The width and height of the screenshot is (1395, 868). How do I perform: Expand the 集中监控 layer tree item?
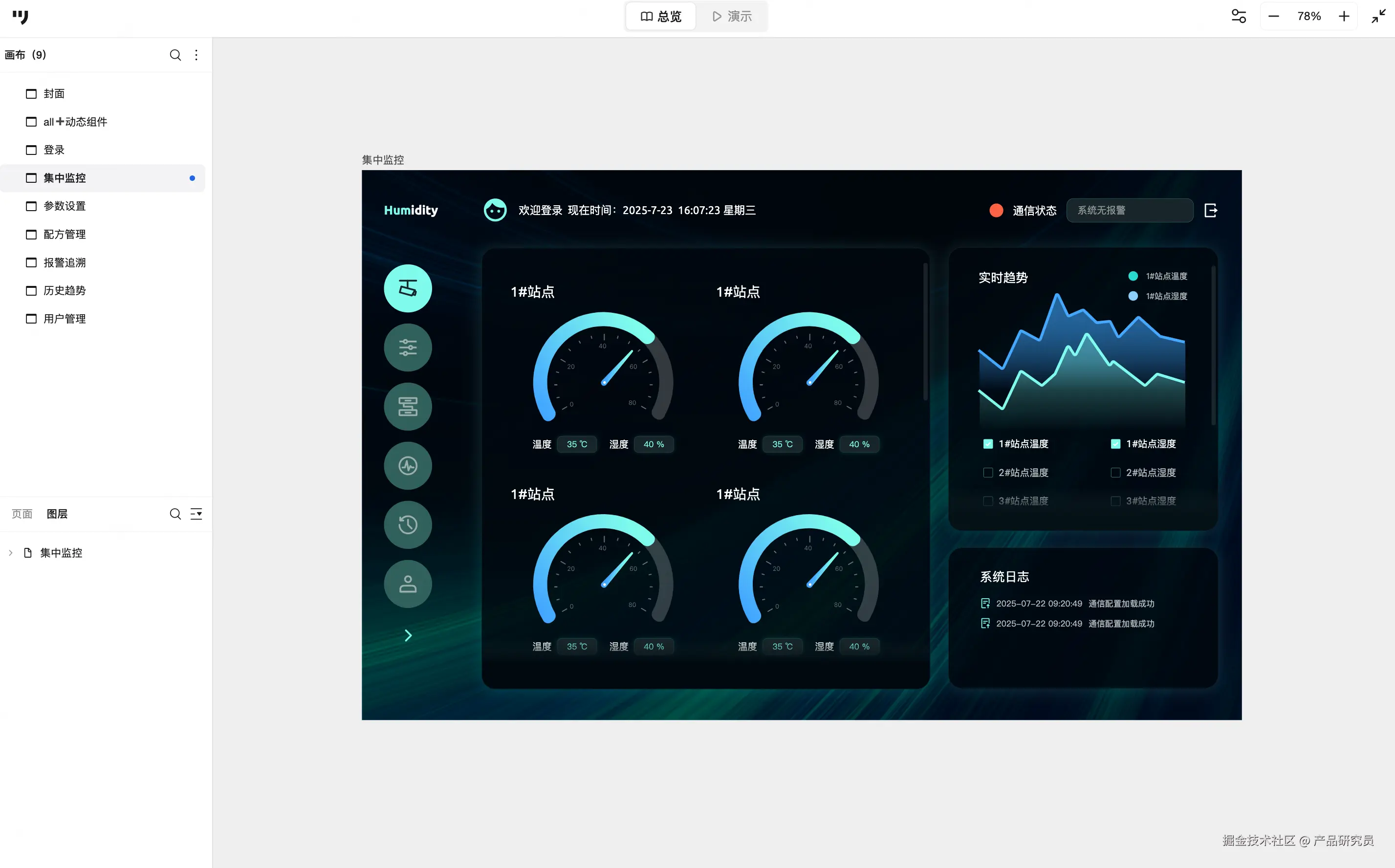pyautogui.click(x=10, y=553)
